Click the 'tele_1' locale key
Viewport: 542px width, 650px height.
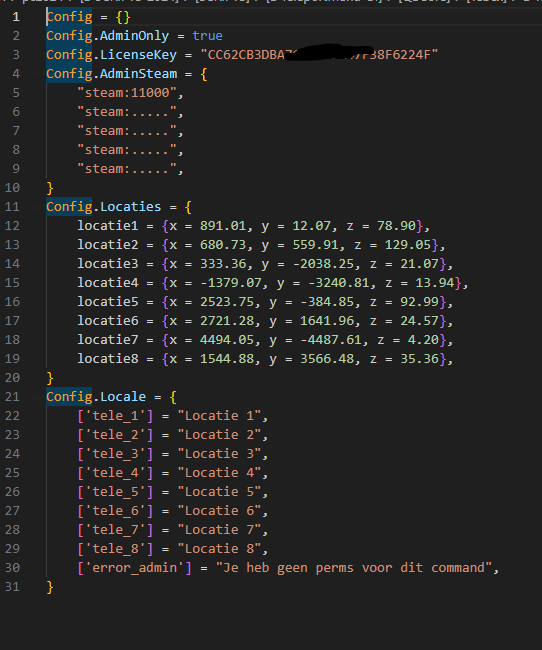(x=115, y=416)
